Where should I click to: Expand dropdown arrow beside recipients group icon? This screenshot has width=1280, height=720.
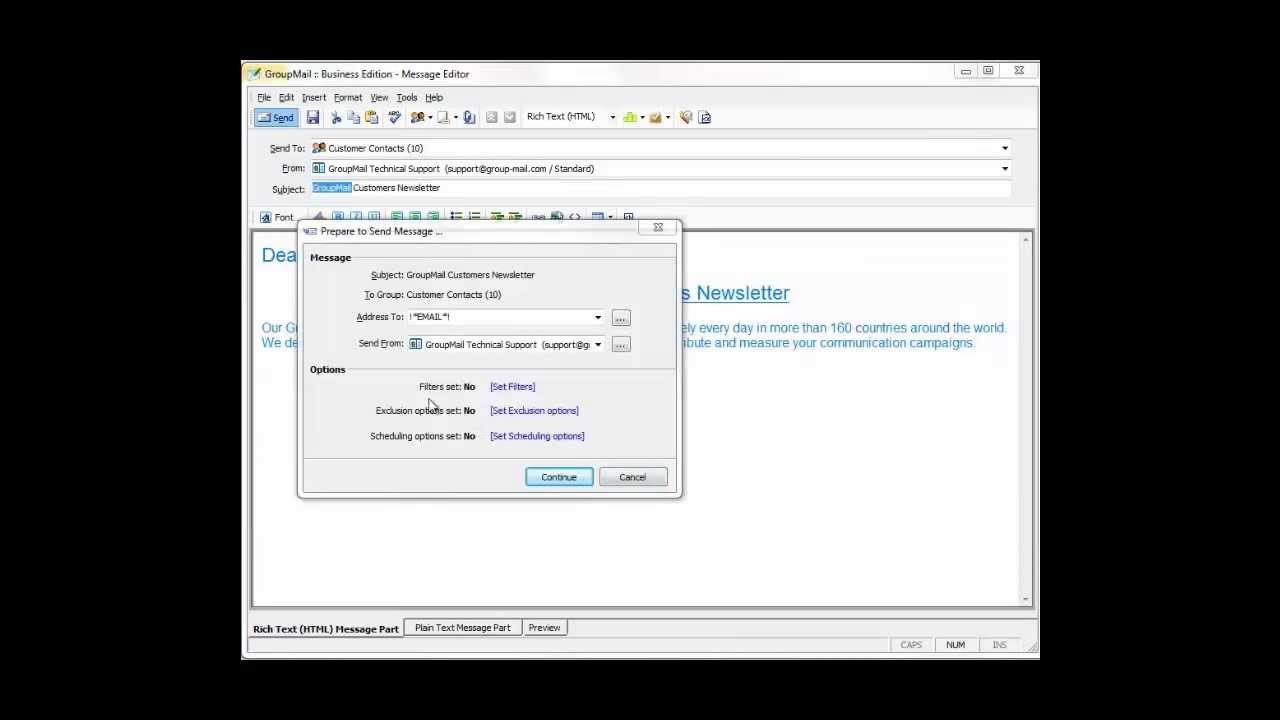[430, 118]
